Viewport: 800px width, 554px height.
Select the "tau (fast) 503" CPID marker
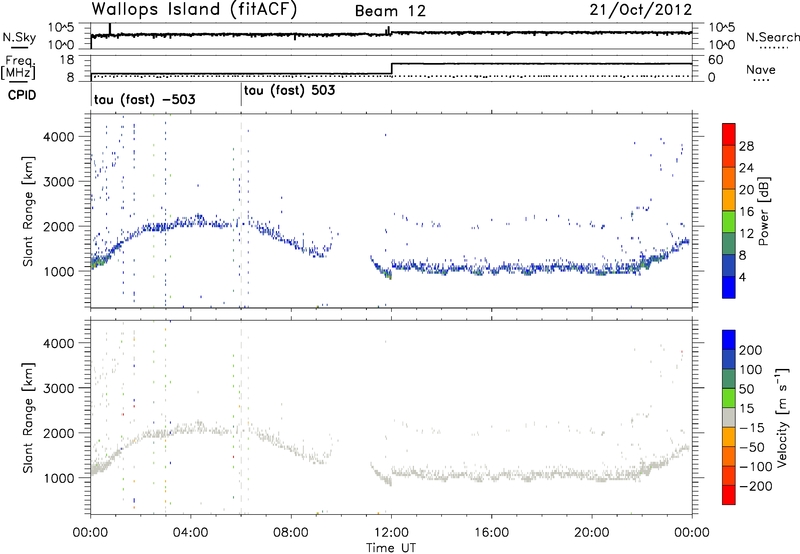point(289,90)
